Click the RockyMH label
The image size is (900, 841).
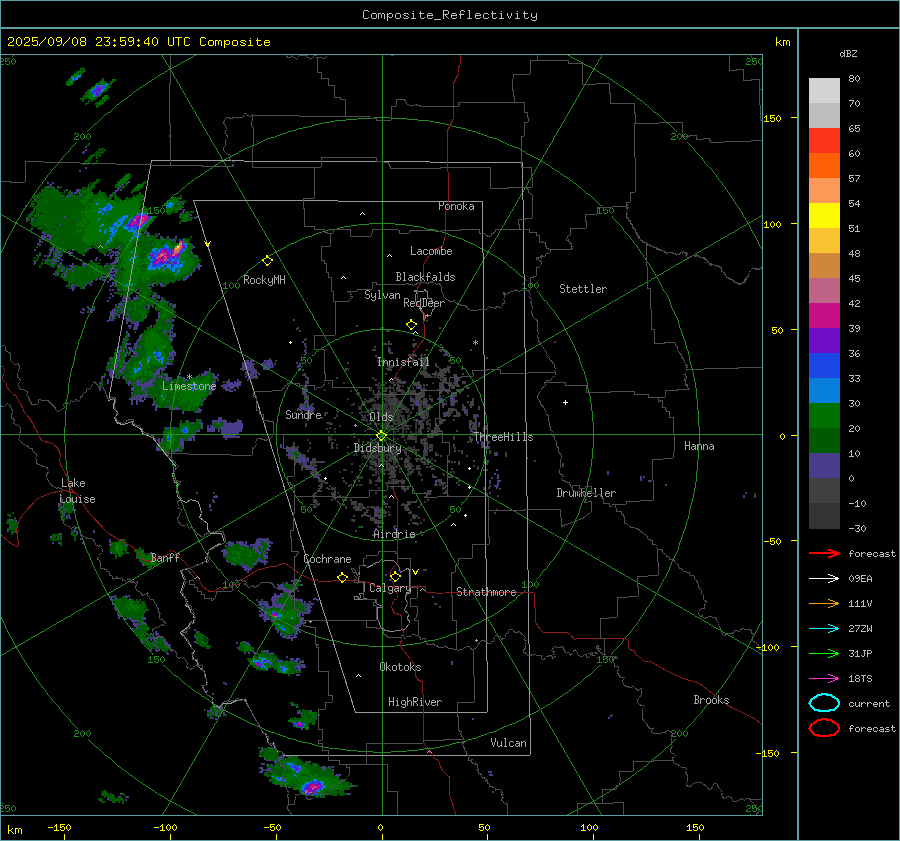pyautogui.click(x=264, y=280)
